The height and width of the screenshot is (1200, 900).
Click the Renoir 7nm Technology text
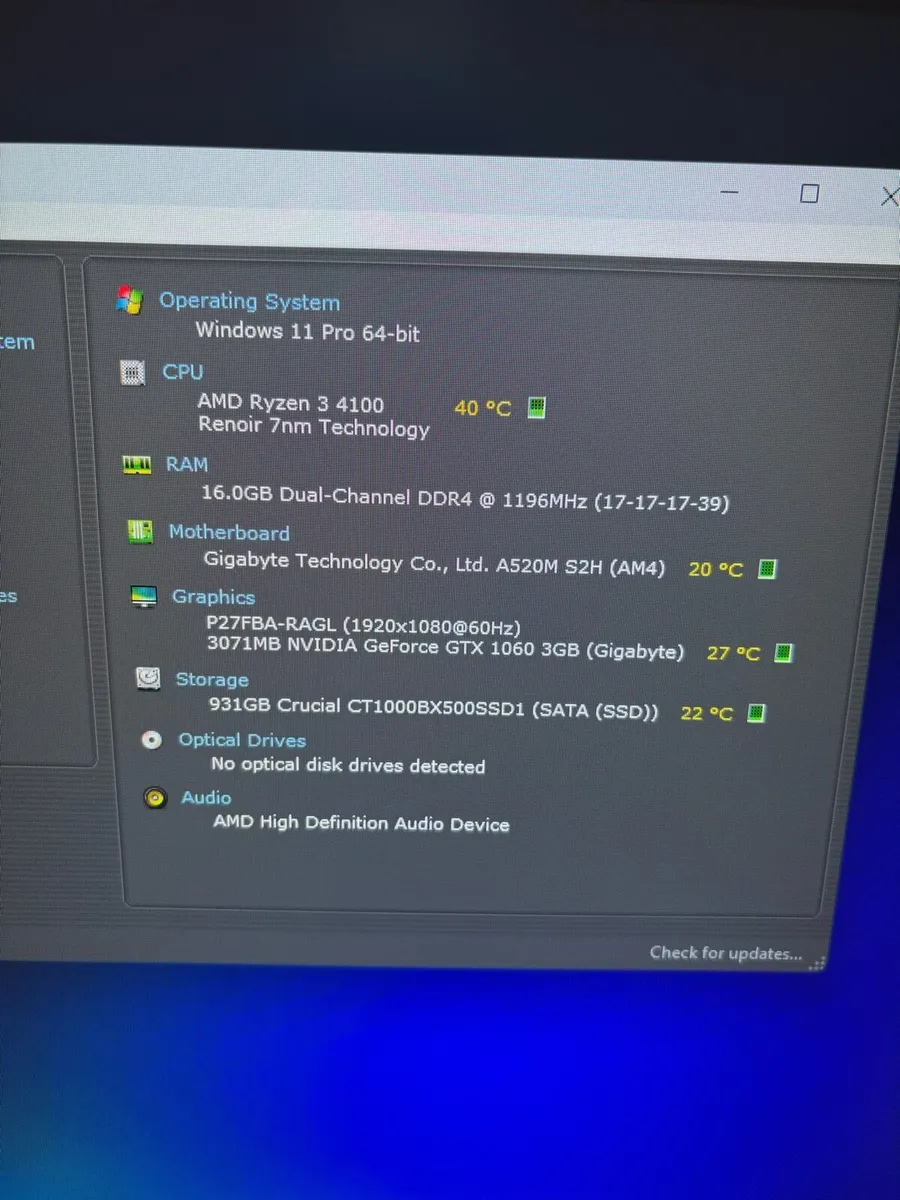tap(314, 428)
